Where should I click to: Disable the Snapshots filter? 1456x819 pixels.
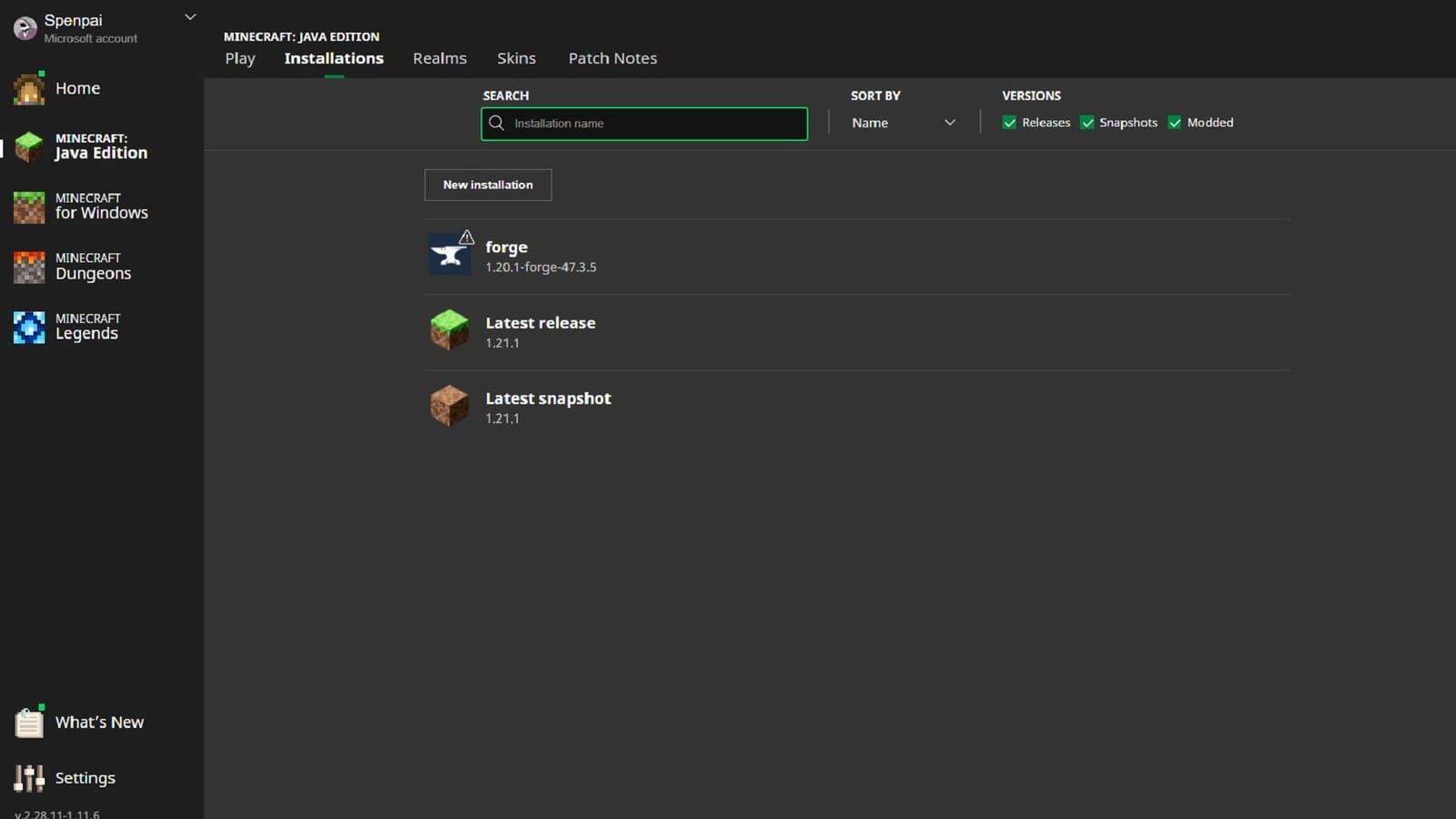tap(1088, 122)
